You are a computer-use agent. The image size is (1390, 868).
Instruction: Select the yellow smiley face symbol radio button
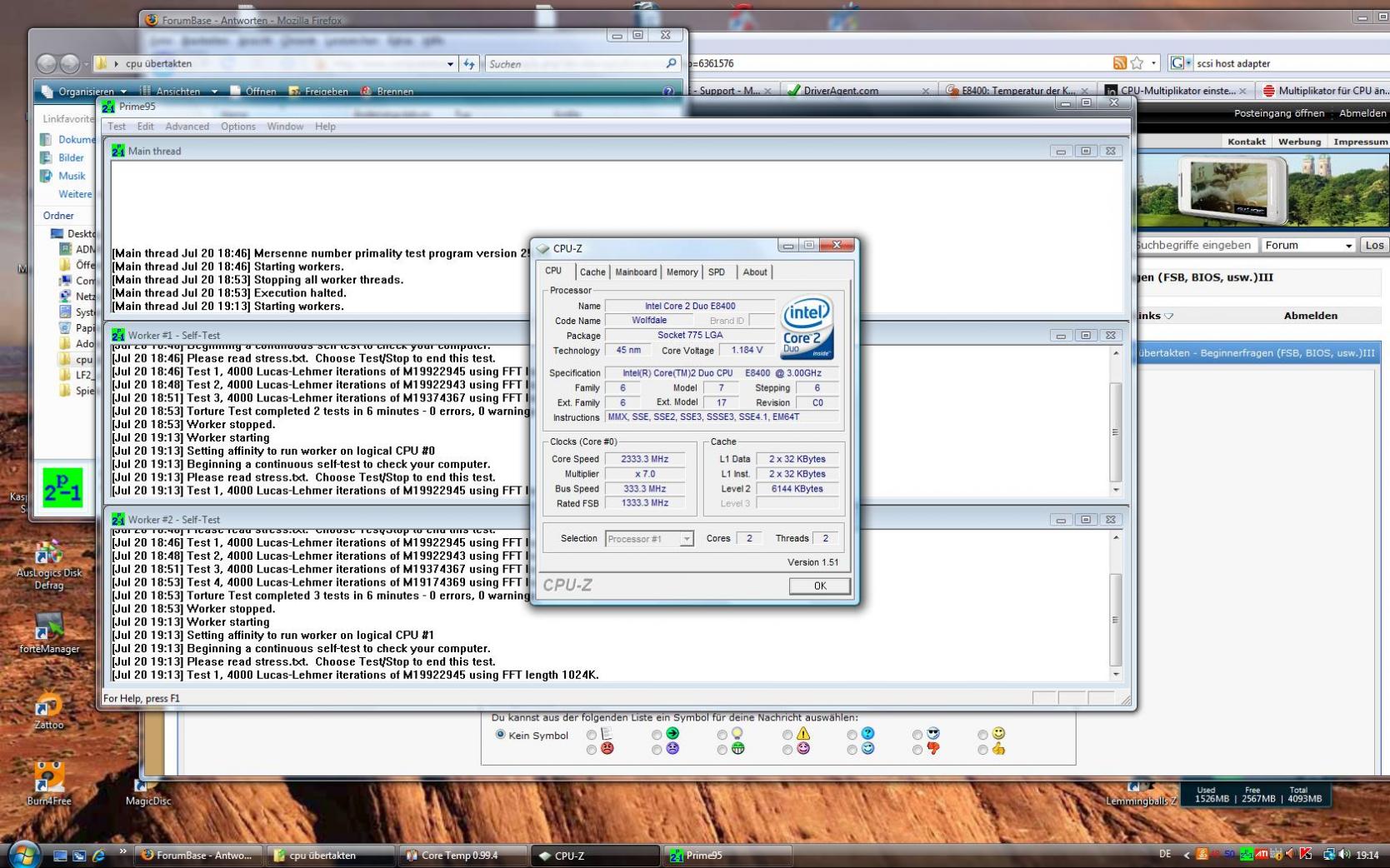pos(983,735)
